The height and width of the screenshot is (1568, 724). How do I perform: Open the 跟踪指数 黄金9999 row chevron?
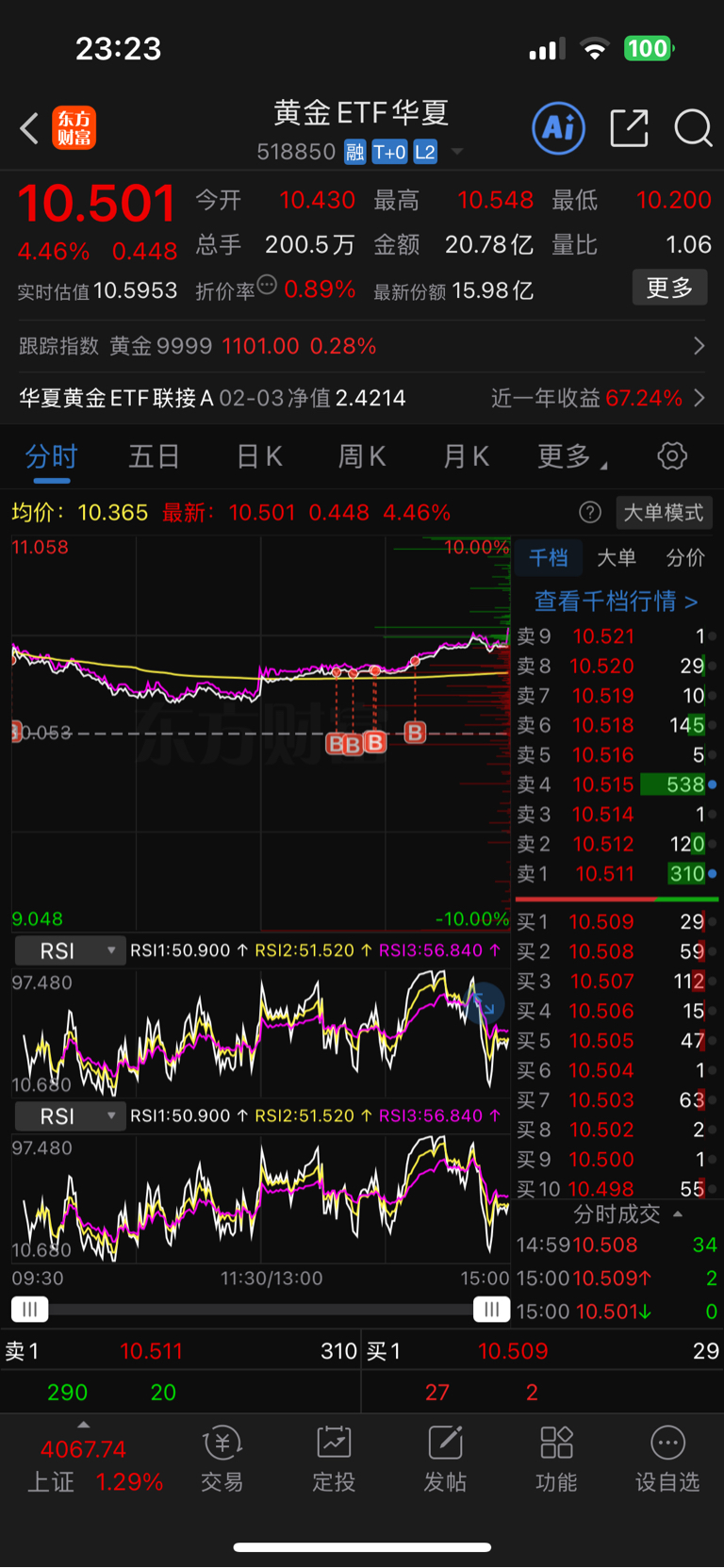(x=699, y=346)
